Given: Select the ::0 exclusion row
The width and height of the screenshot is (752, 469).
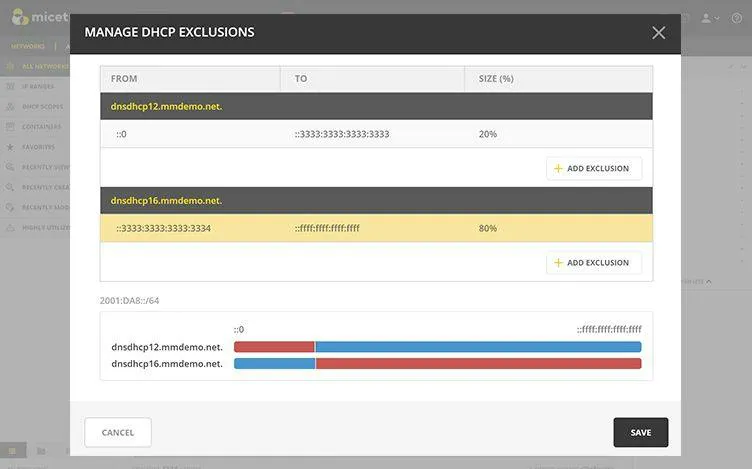Looking at the screenshot, I should click(x=376, y=134).
